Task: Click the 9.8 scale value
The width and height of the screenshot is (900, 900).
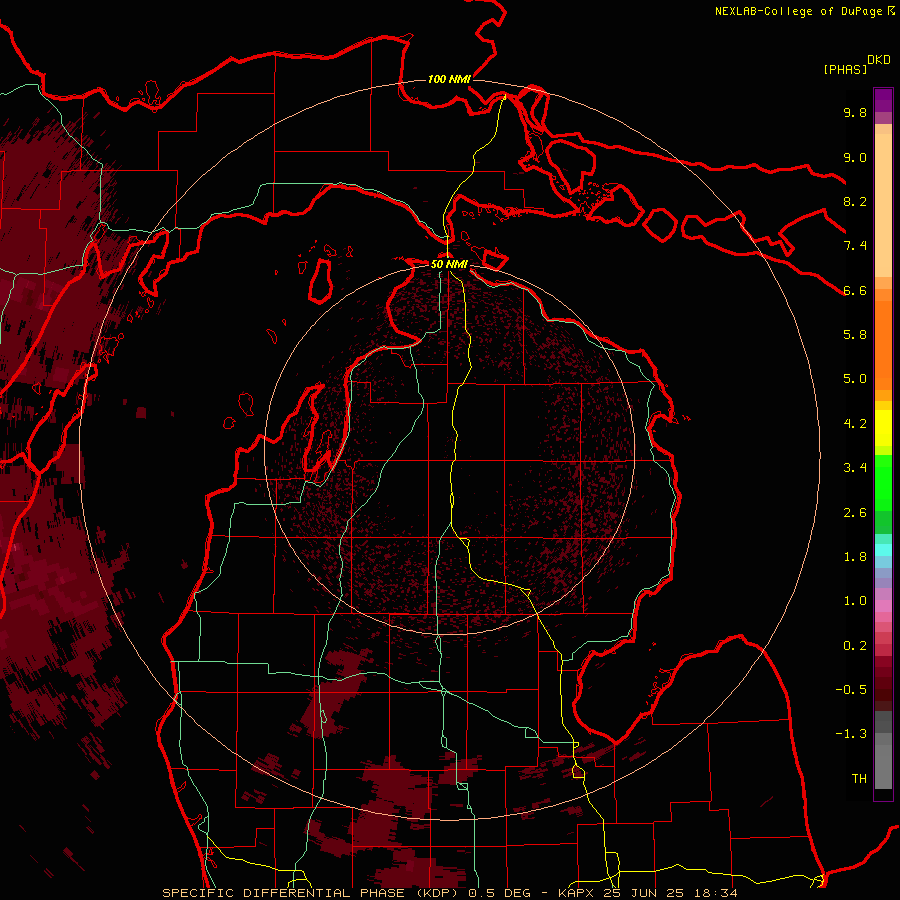Action: [855, 112]
